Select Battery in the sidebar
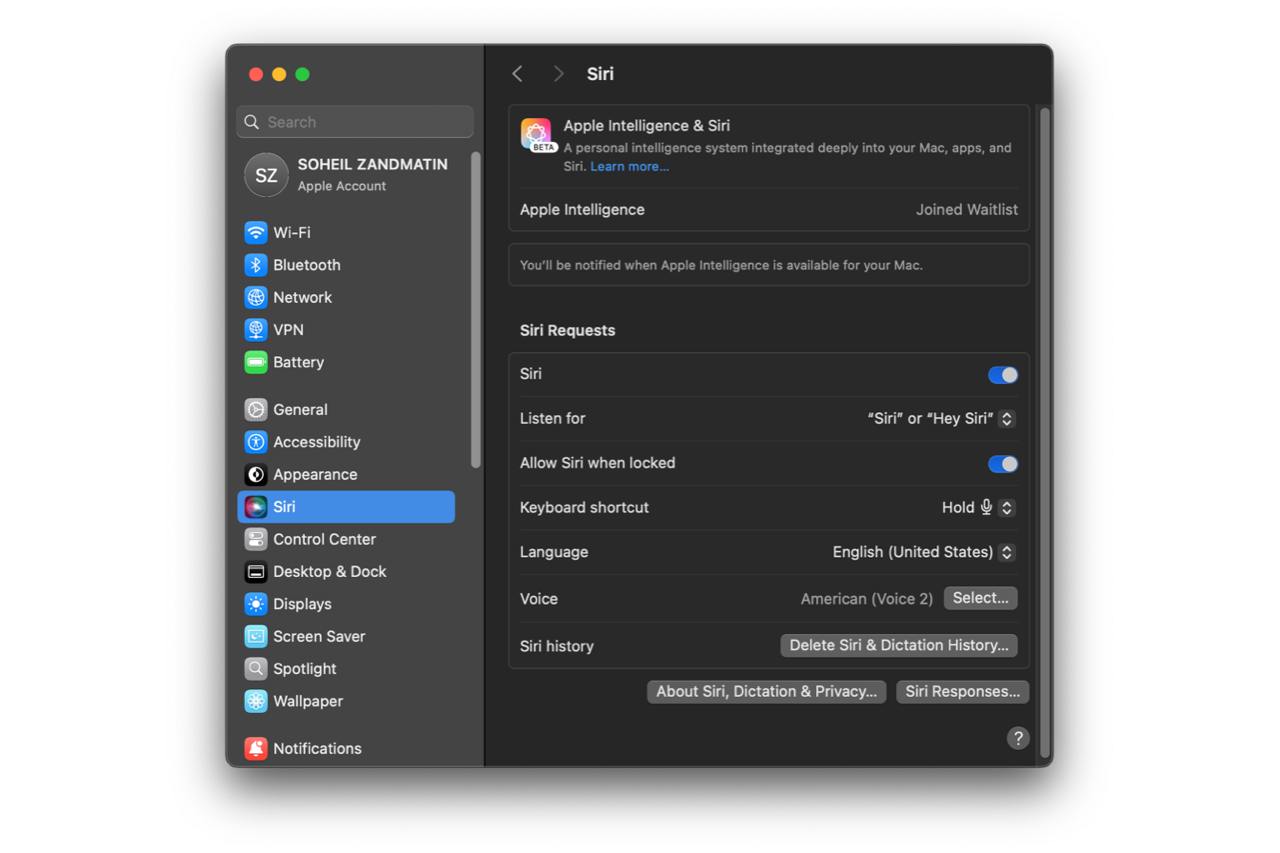This screenshot has height=853, width=1280. coord(346,362)
